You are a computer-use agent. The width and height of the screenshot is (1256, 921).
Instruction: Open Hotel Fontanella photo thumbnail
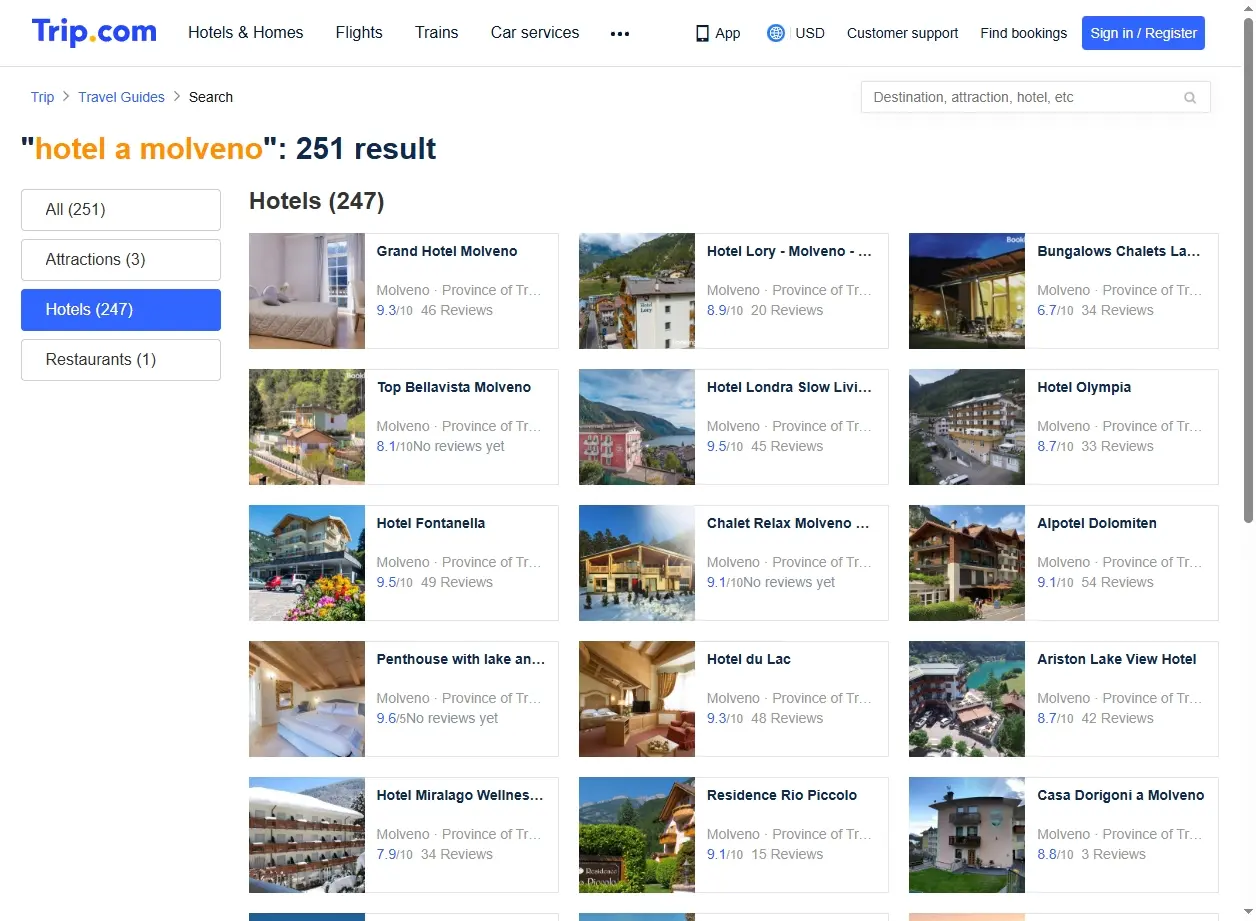(307, 563)
